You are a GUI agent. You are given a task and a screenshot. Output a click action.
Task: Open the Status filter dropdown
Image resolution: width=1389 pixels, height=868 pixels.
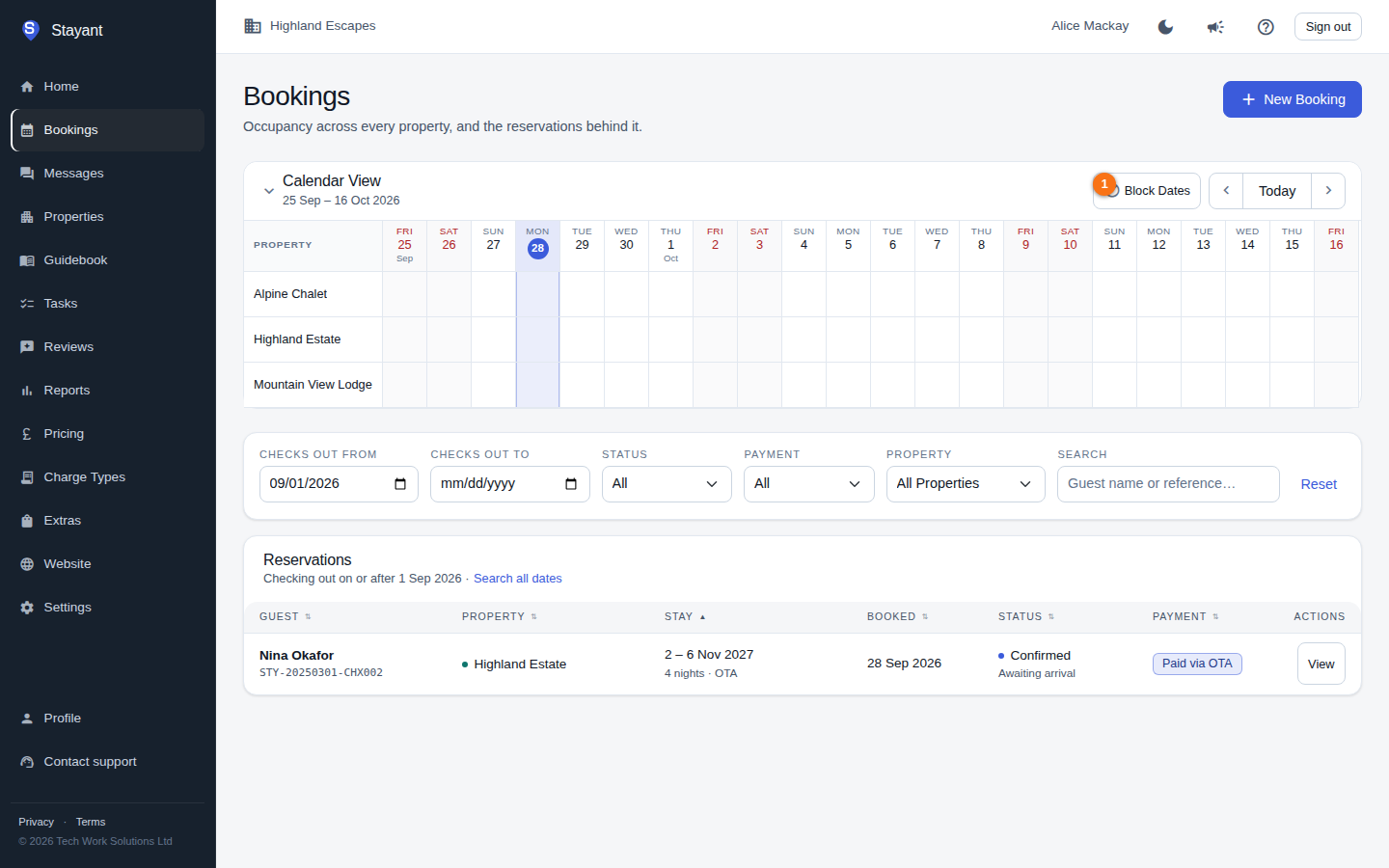click(667, 484)
